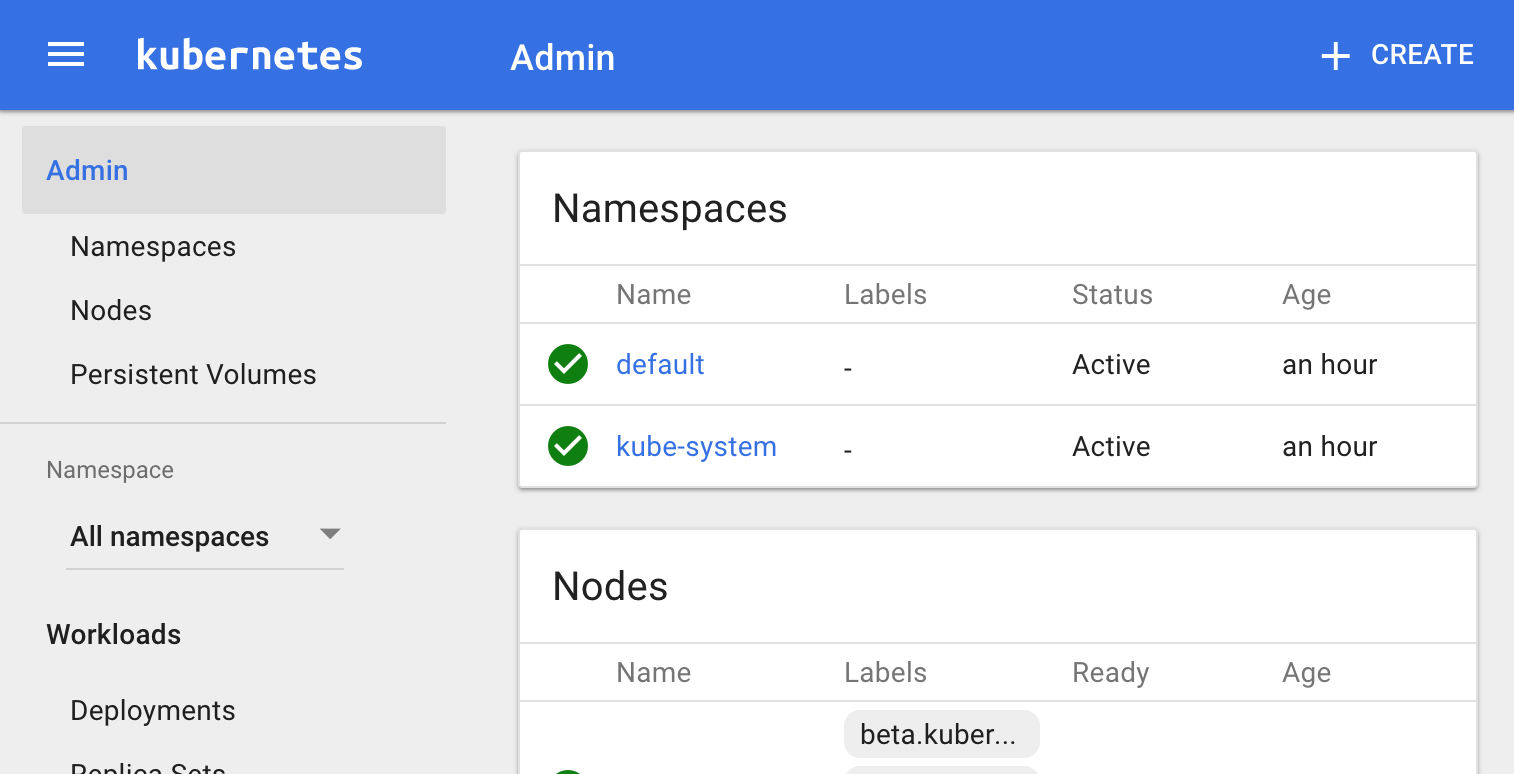Screen dimensions: 1514x774
Task: Open the kube-system namespace link
Action: 696,446
